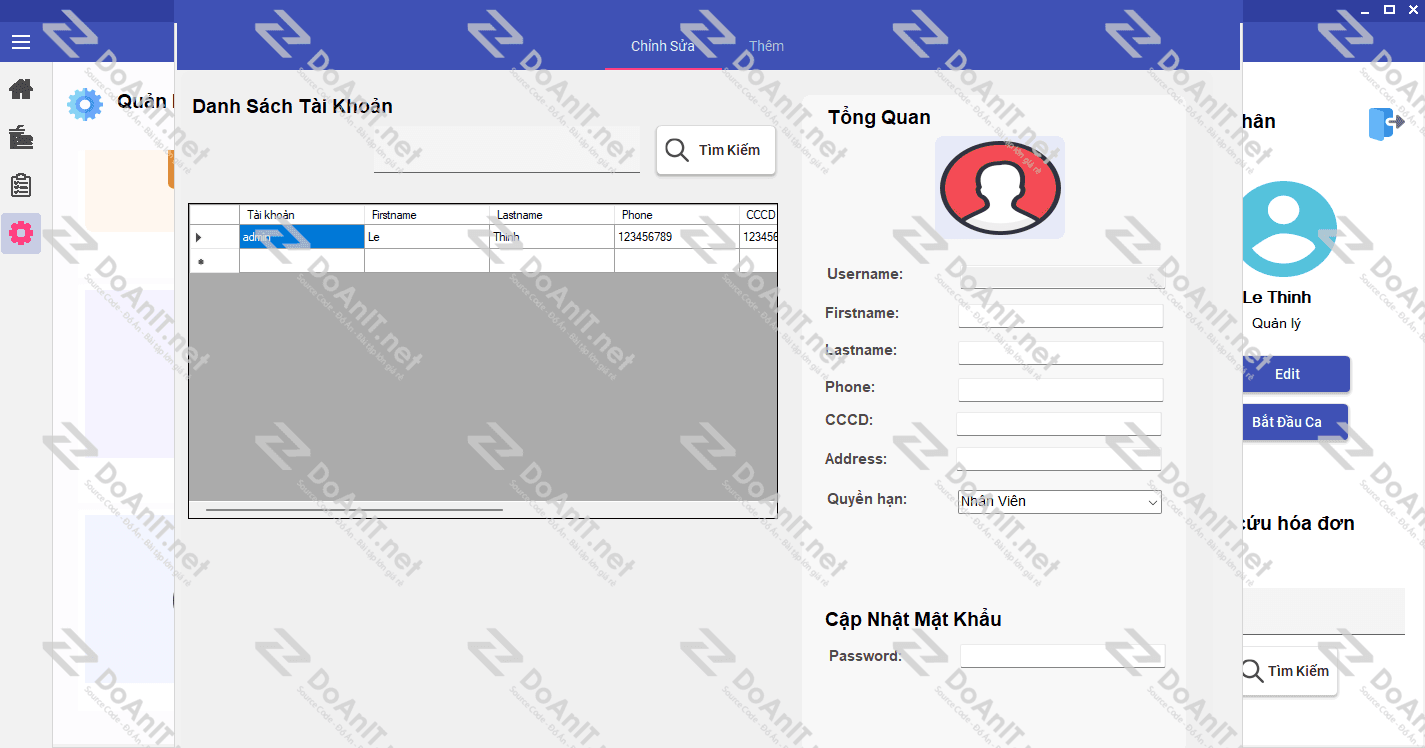Click the Address input field

(x=1059, y=459)
